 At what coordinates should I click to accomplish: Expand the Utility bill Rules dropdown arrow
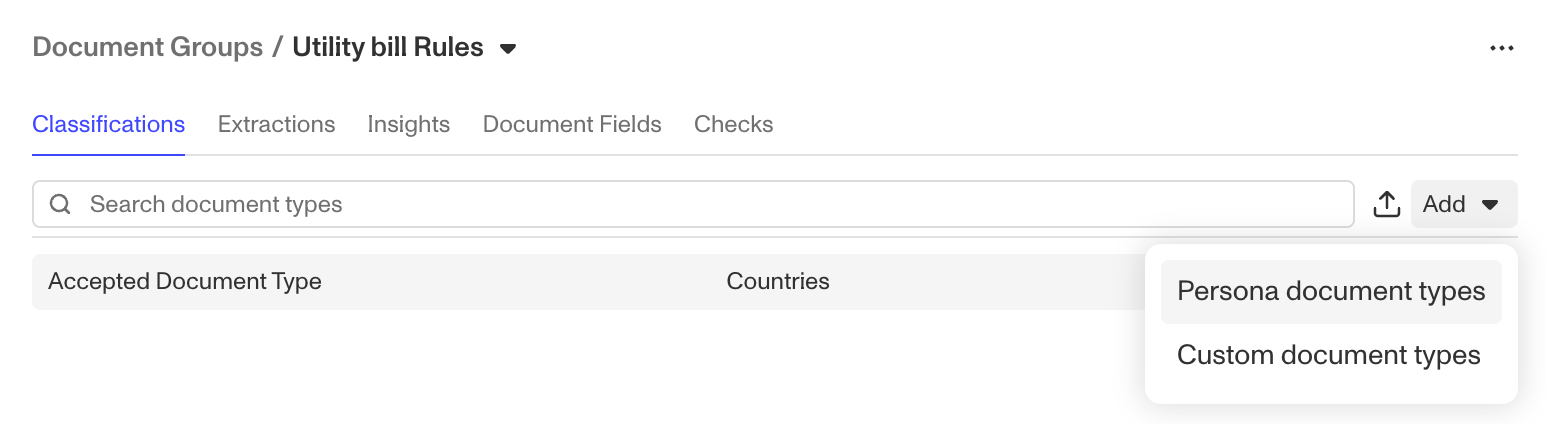tap(508, 48)
